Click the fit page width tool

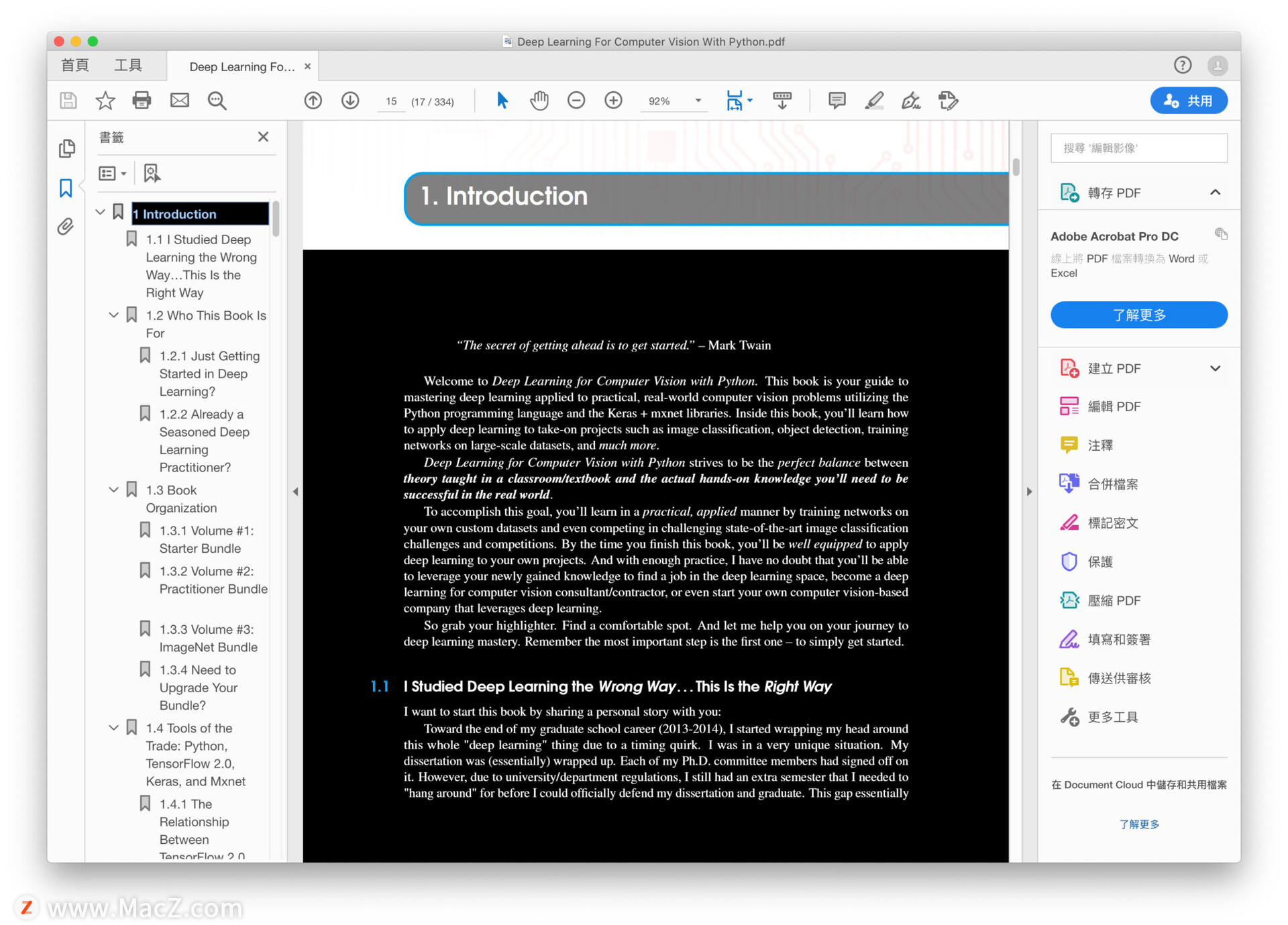(x=735, y=101)
